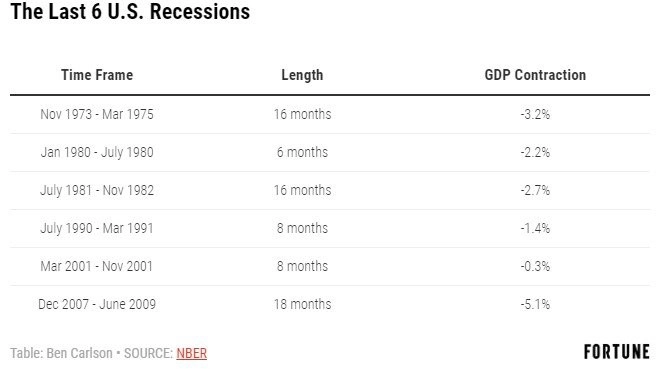Select the 6 months length cell
This screenshot has width=668, height=369.
(x=302, y=152)
